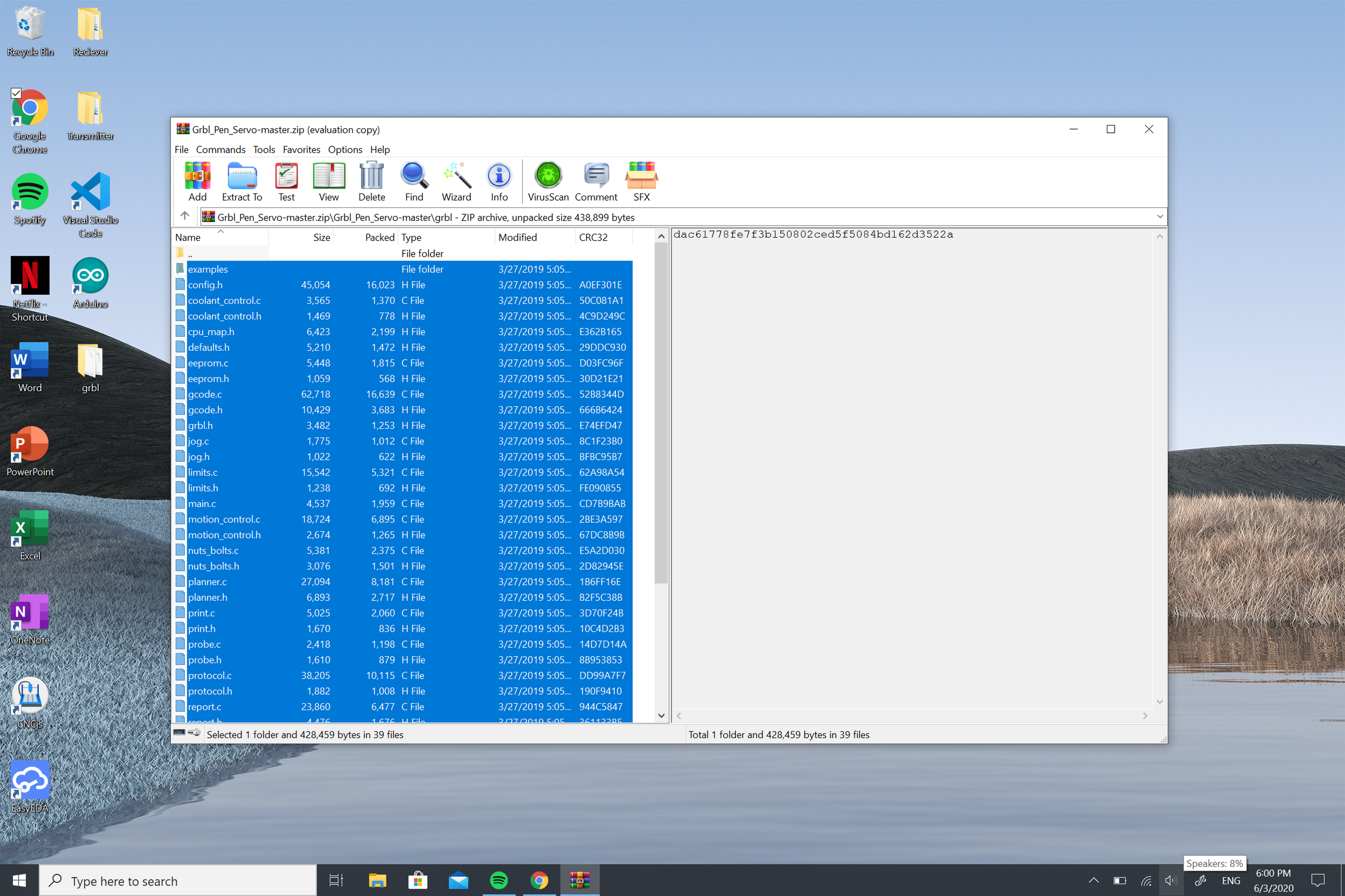Viewport: 1345px width, 896px height.
Task: Show hidden system tray icons chevron
Action: (x=1093, y=880)
